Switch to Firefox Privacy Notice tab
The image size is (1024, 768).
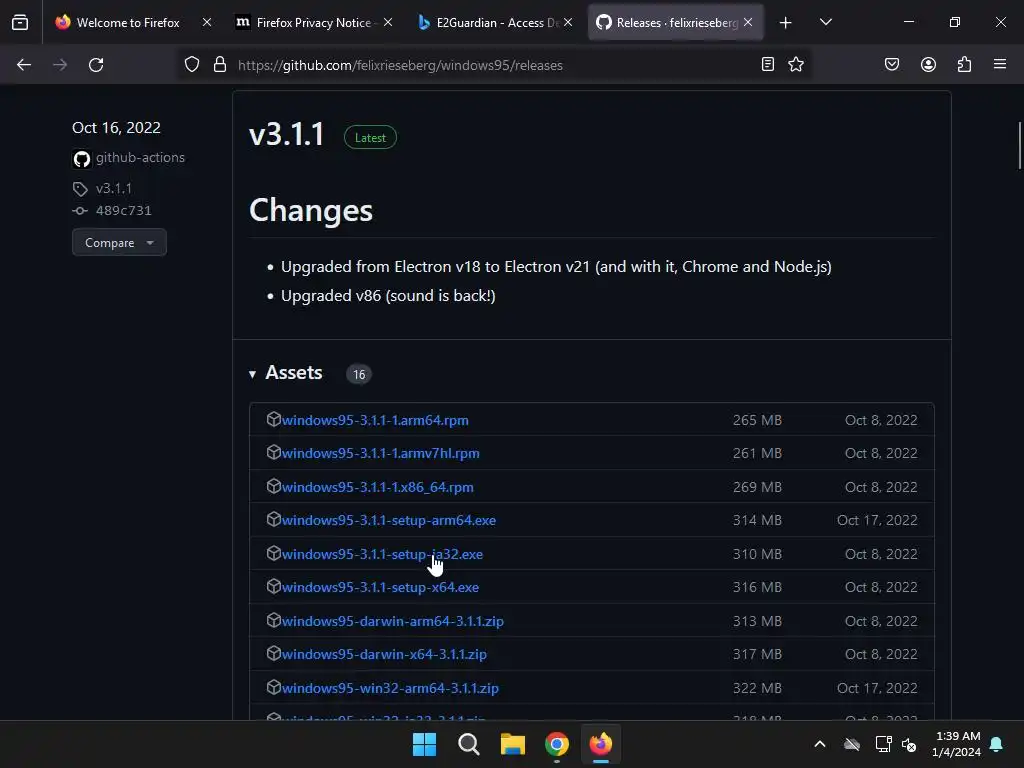pyautogui.click(x=313, y=23)
